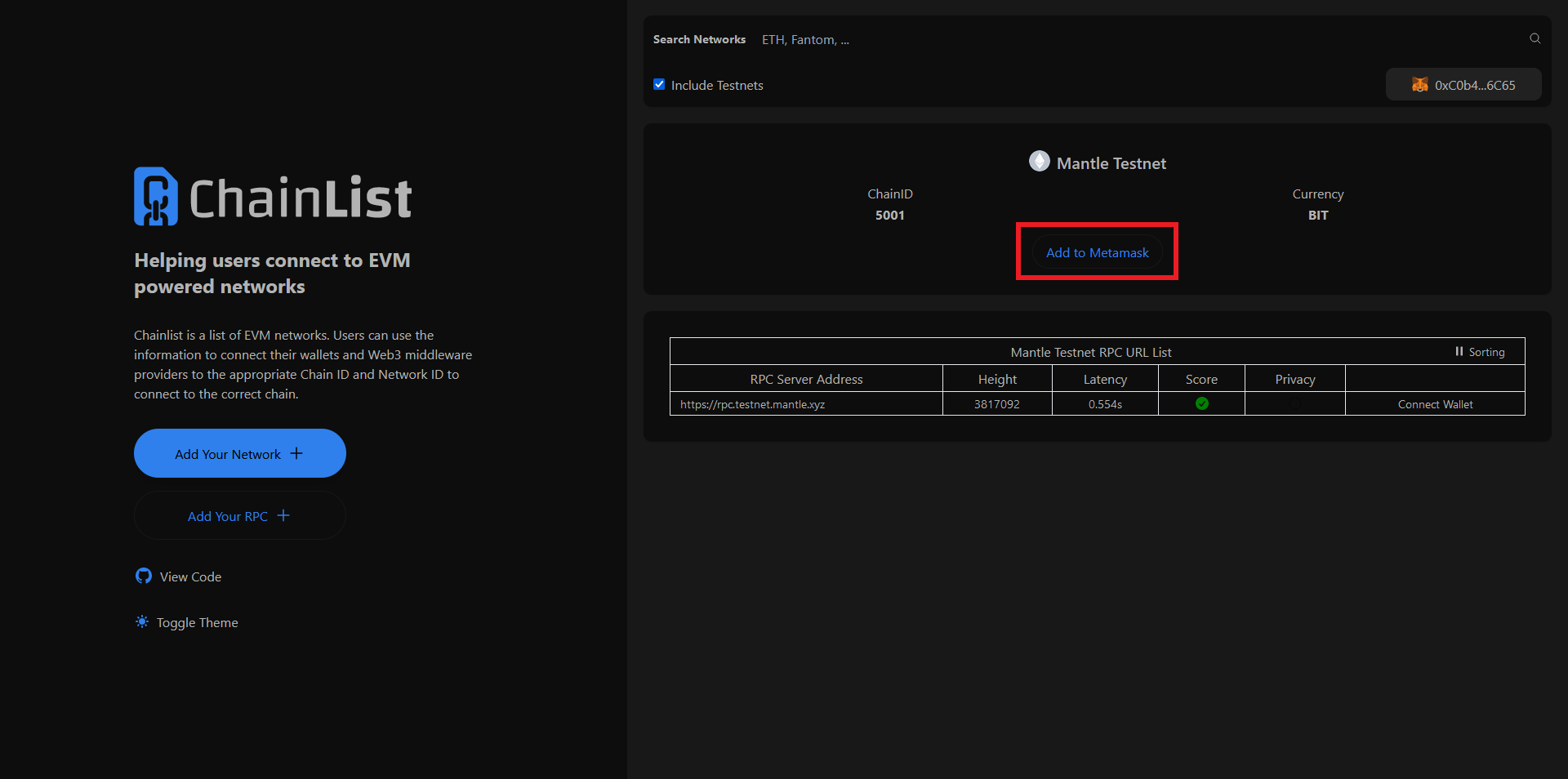1568x779 pixels.
Task: Click the 5001 ChainID value
Action: coord(889,215)
